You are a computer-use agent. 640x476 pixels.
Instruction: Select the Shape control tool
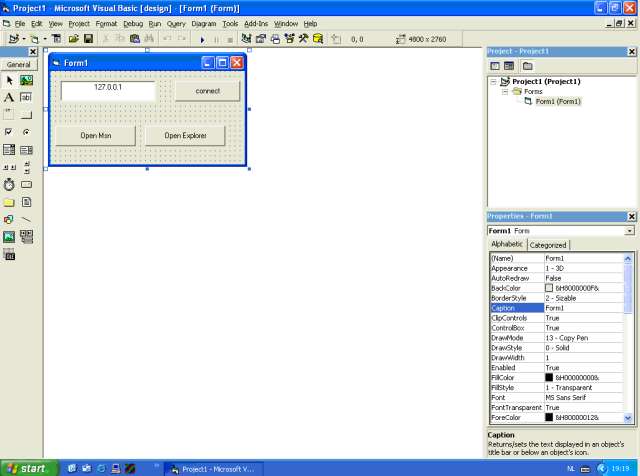point(9,220)
